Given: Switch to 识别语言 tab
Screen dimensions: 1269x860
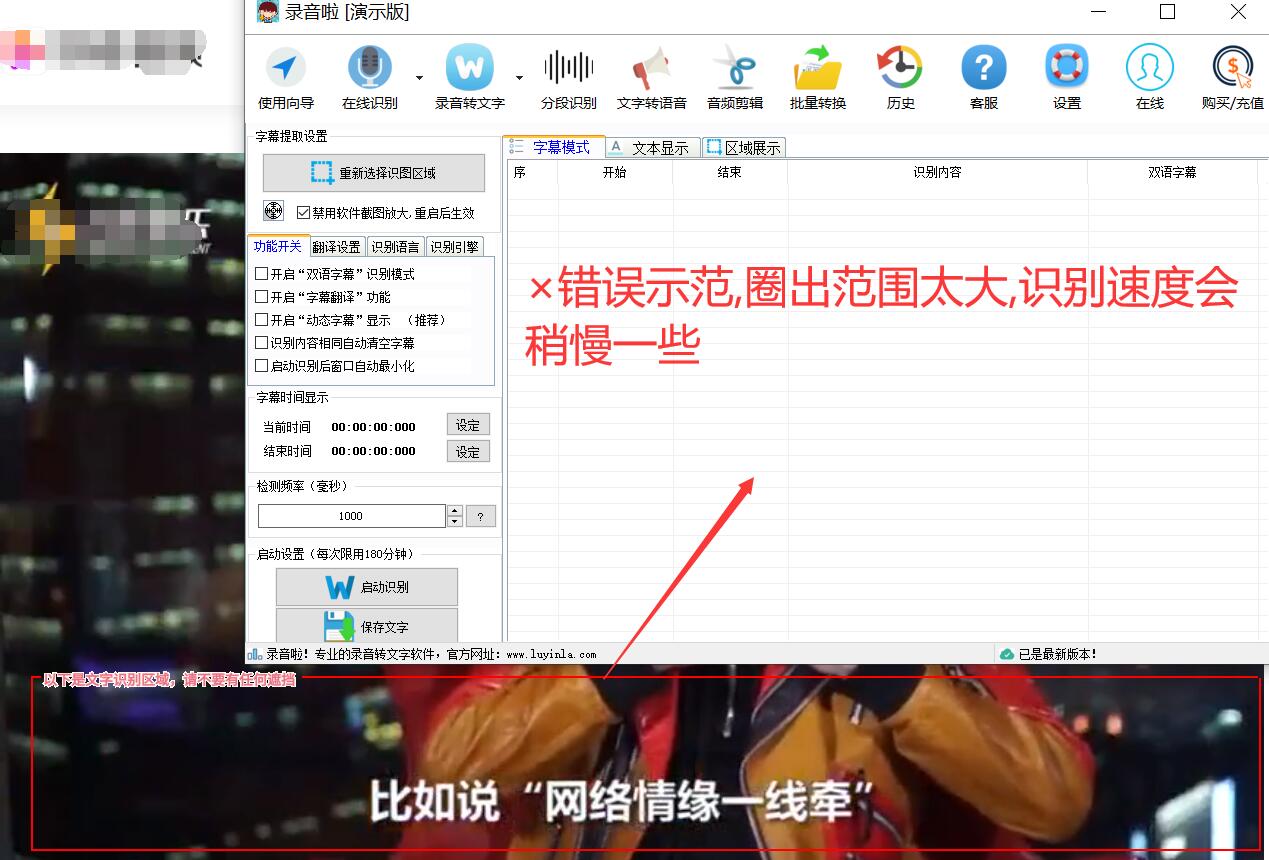Looking at the screenshot, I should coord(395,247).
